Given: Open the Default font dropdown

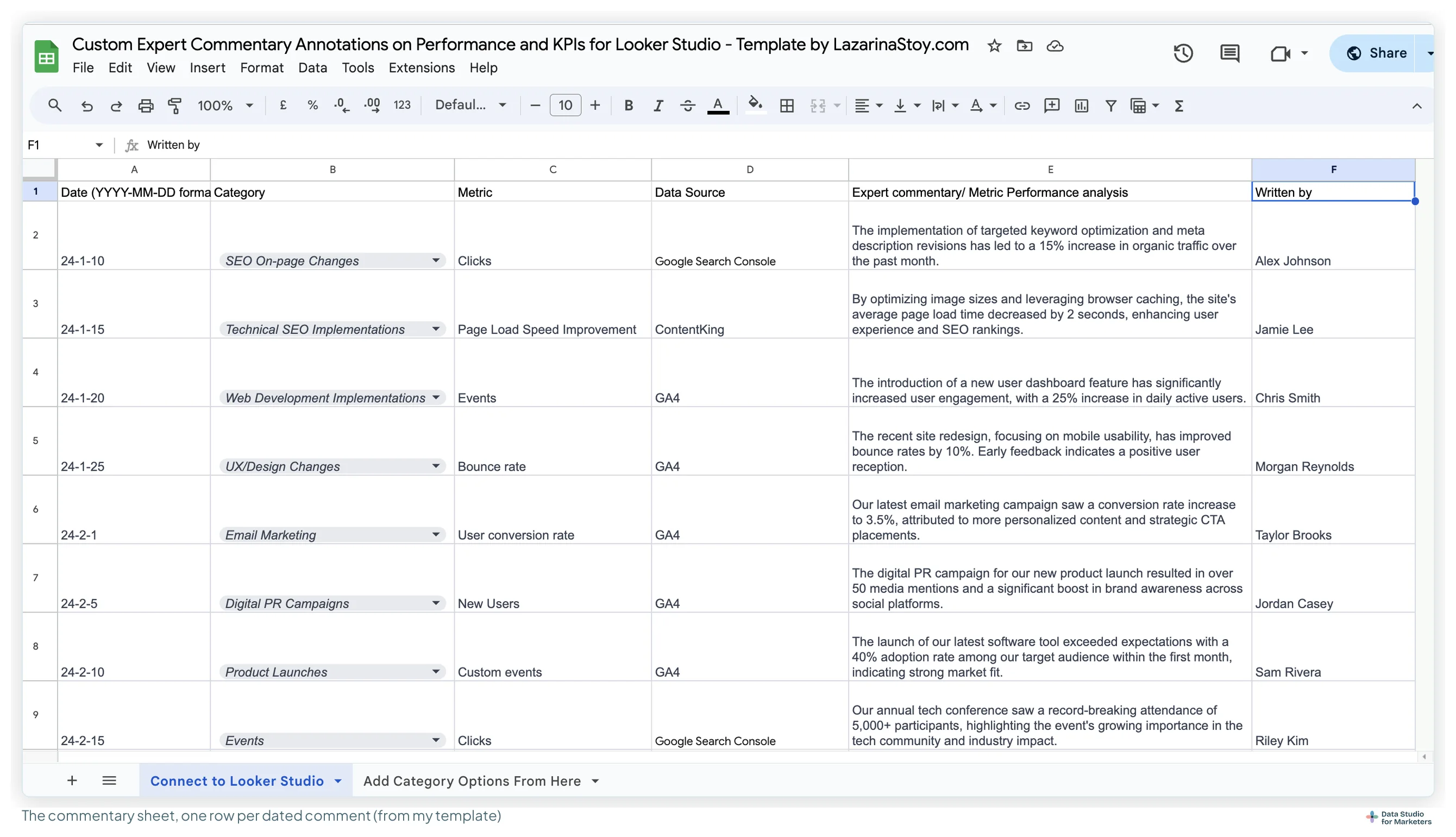Looking at the screenshot, I should 470,105.
